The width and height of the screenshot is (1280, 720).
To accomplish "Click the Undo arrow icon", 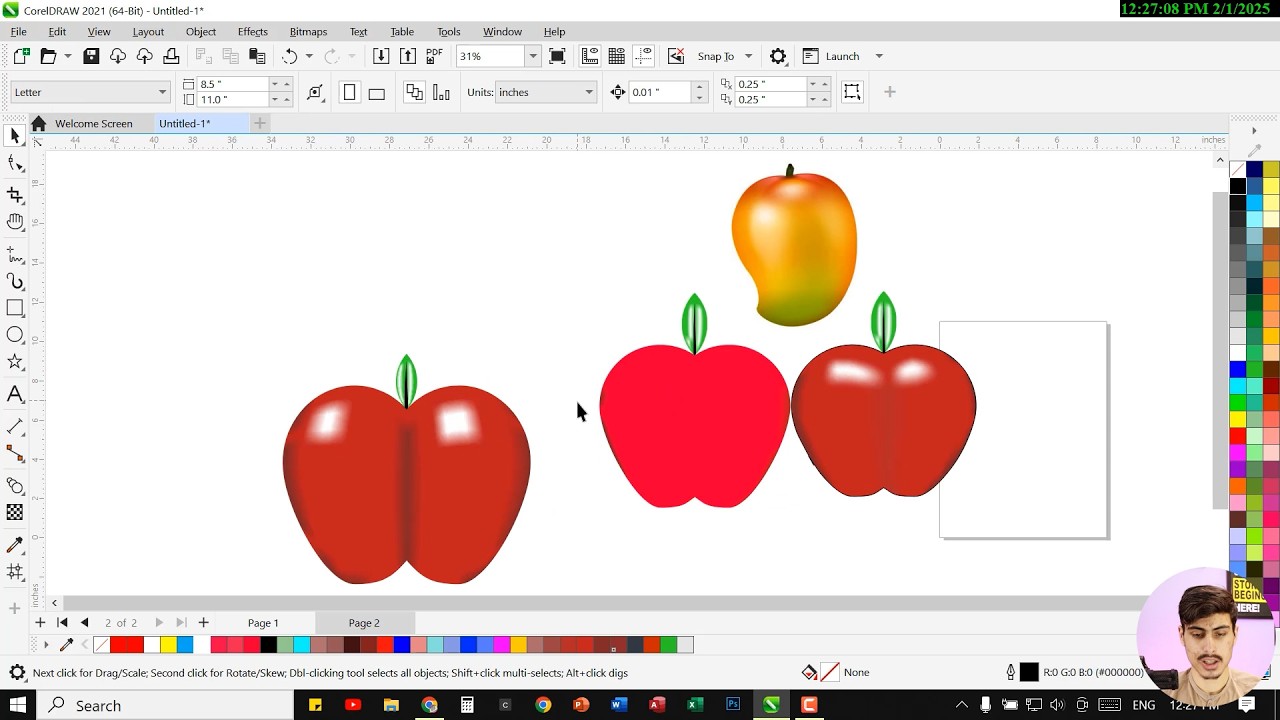I will (290, 56).
